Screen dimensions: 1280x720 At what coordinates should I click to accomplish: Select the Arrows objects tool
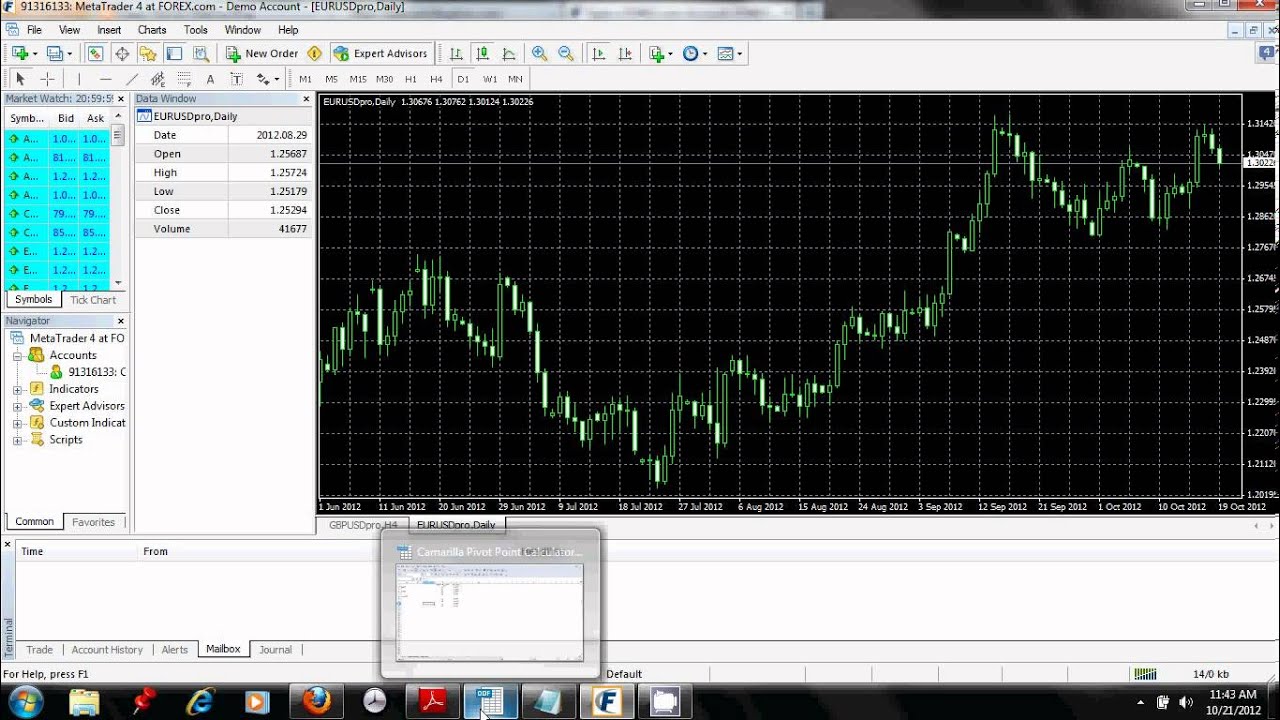[263, 79]
